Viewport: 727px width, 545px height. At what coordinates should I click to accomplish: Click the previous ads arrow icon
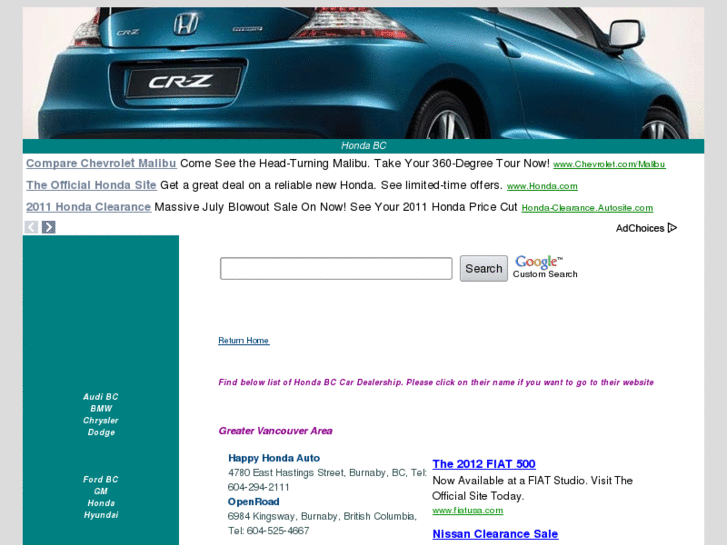[31, 227]
